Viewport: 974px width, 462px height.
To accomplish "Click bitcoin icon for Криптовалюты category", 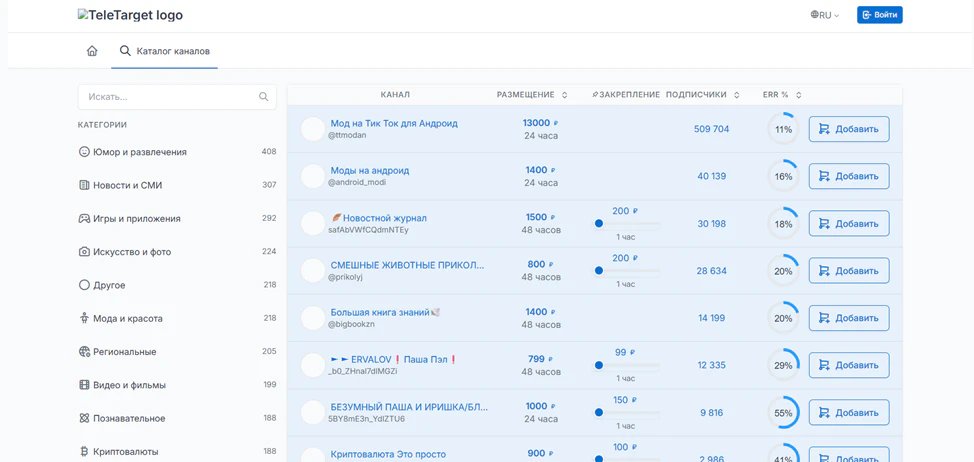I will click(x=84, y=451).
